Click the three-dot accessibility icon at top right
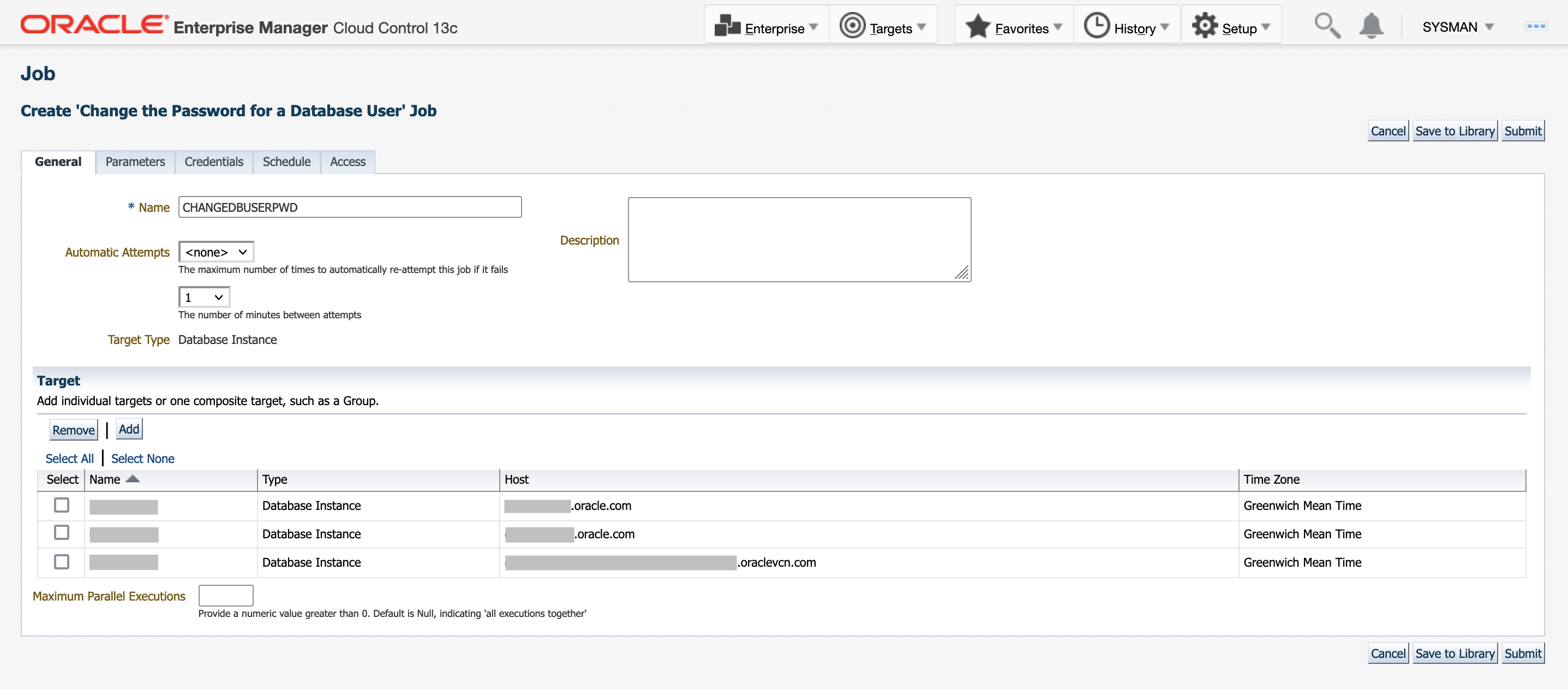Image resolution: width=1568 pixels, height=689 pixels. 1536,26
